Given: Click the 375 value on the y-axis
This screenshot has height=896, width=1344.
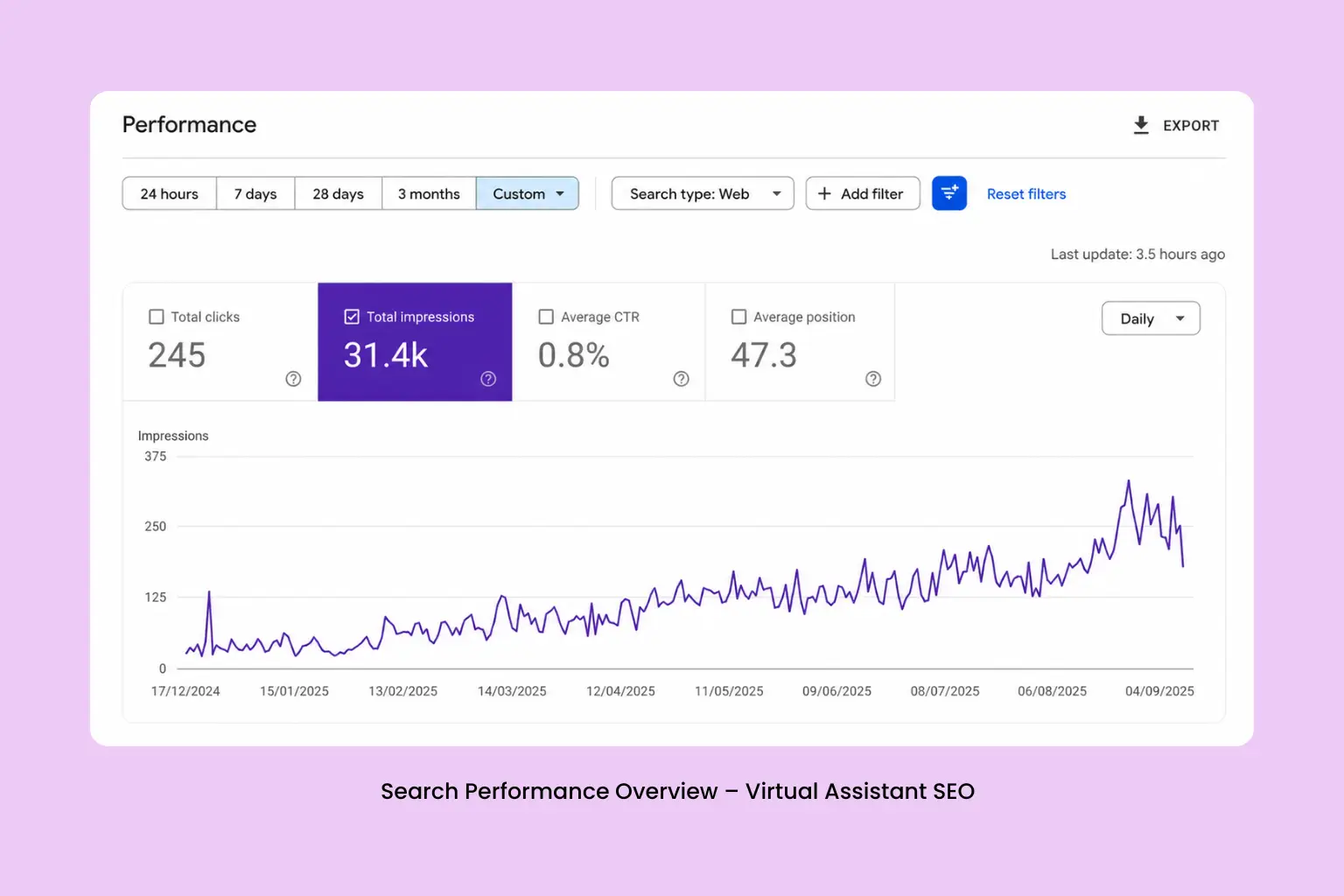Looking at the screenshot, I should tap(156, 457).
